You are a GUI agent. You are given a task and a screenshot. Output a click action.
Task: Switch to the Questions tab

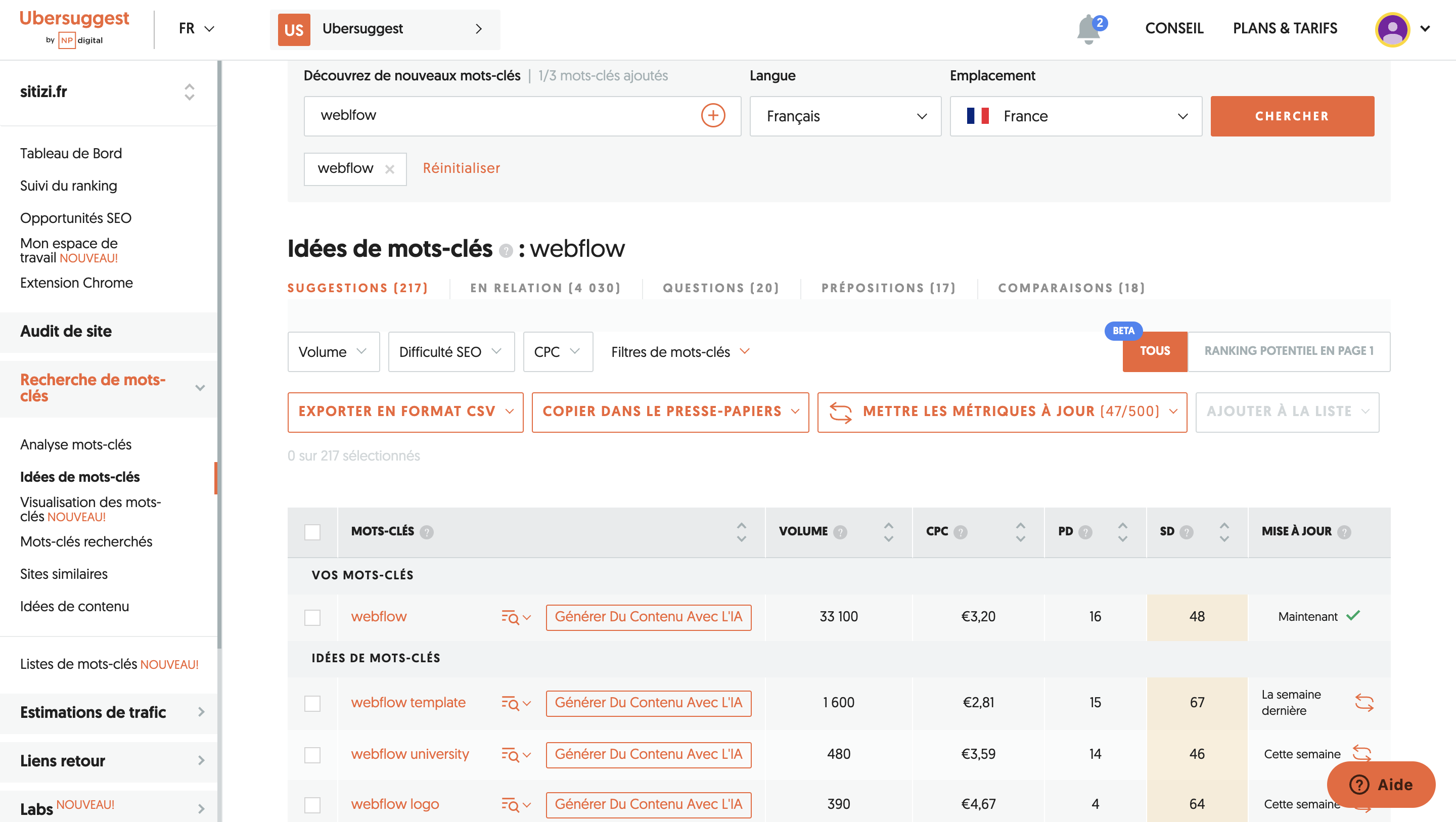(x=720, y=288)
